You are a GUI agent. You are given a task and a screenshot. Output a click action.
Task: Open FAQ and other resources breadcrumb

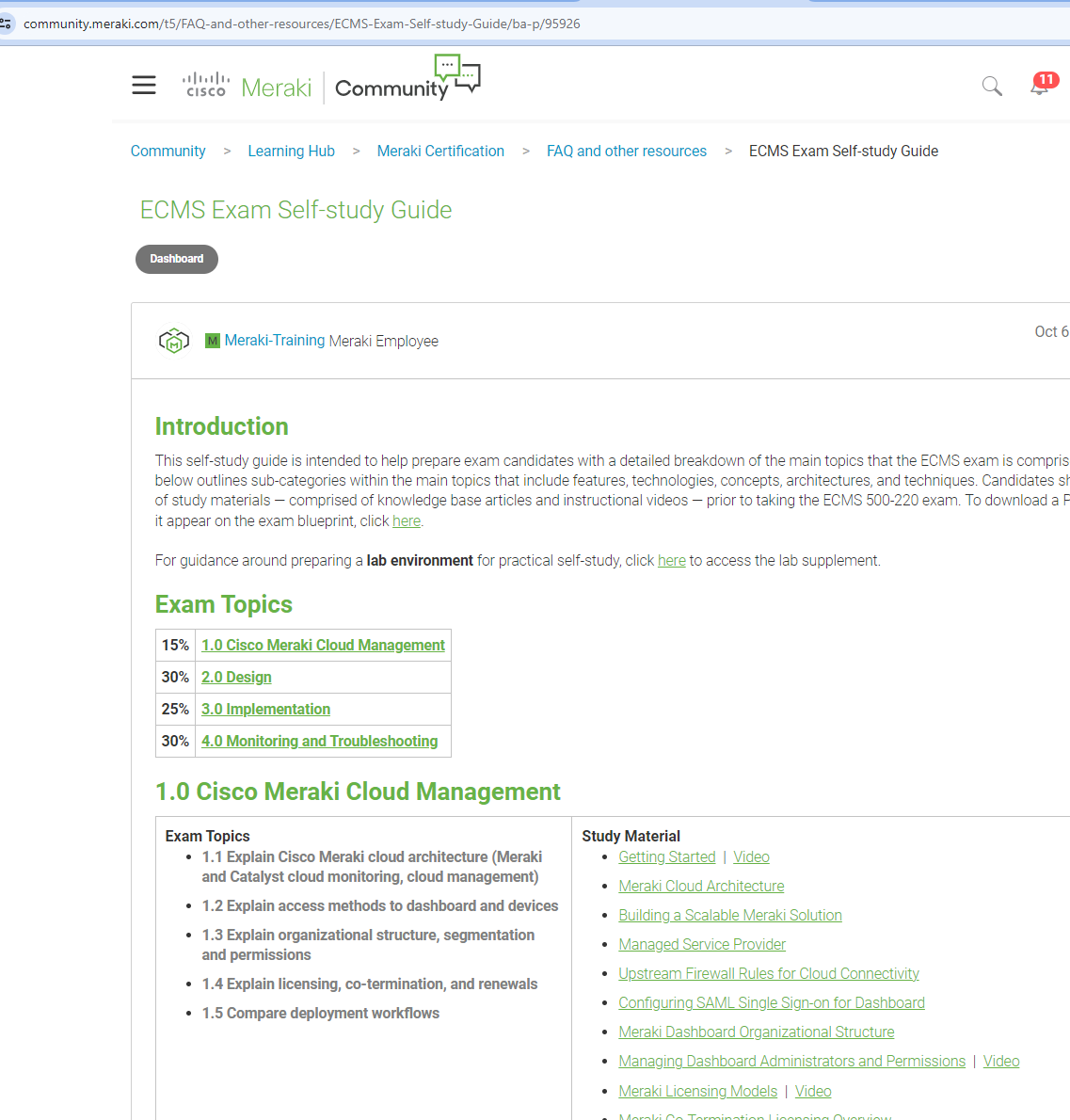626,151
